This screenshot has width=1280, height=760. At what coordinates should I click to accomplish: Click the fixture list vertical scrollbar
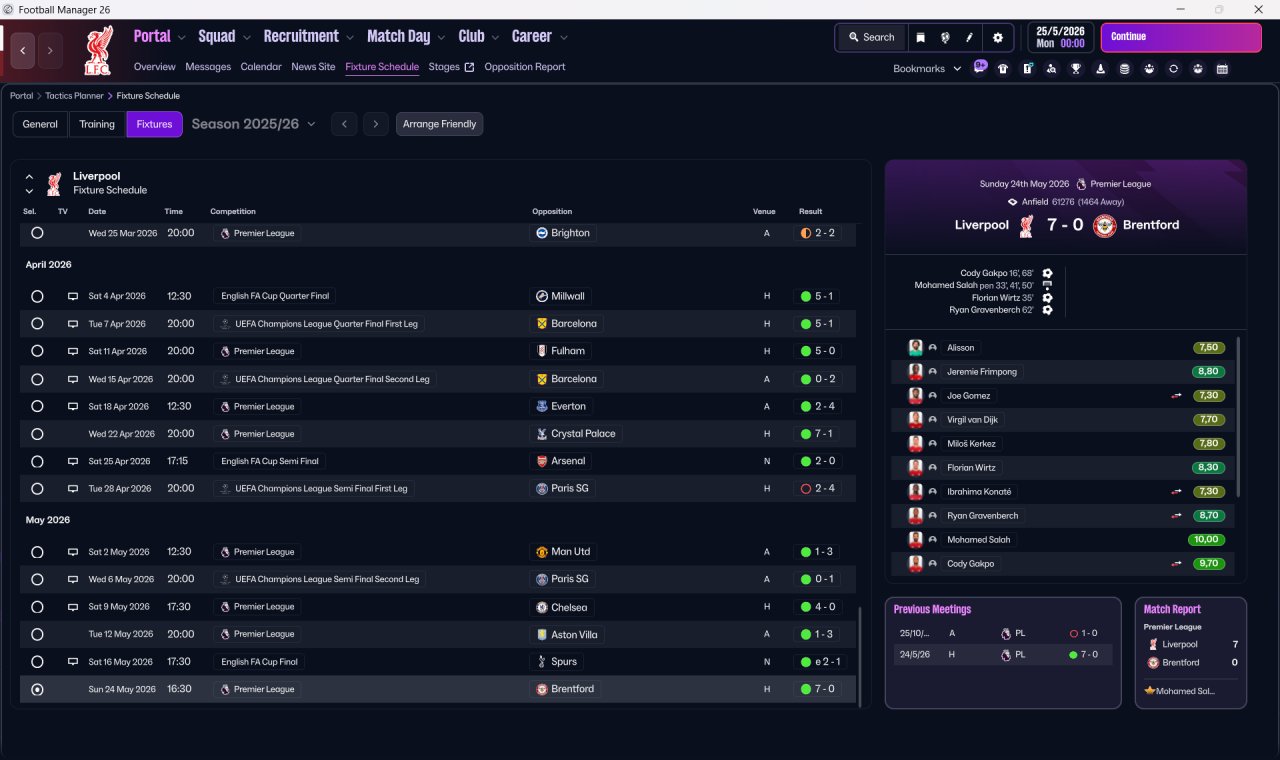(x=860, y=655)
